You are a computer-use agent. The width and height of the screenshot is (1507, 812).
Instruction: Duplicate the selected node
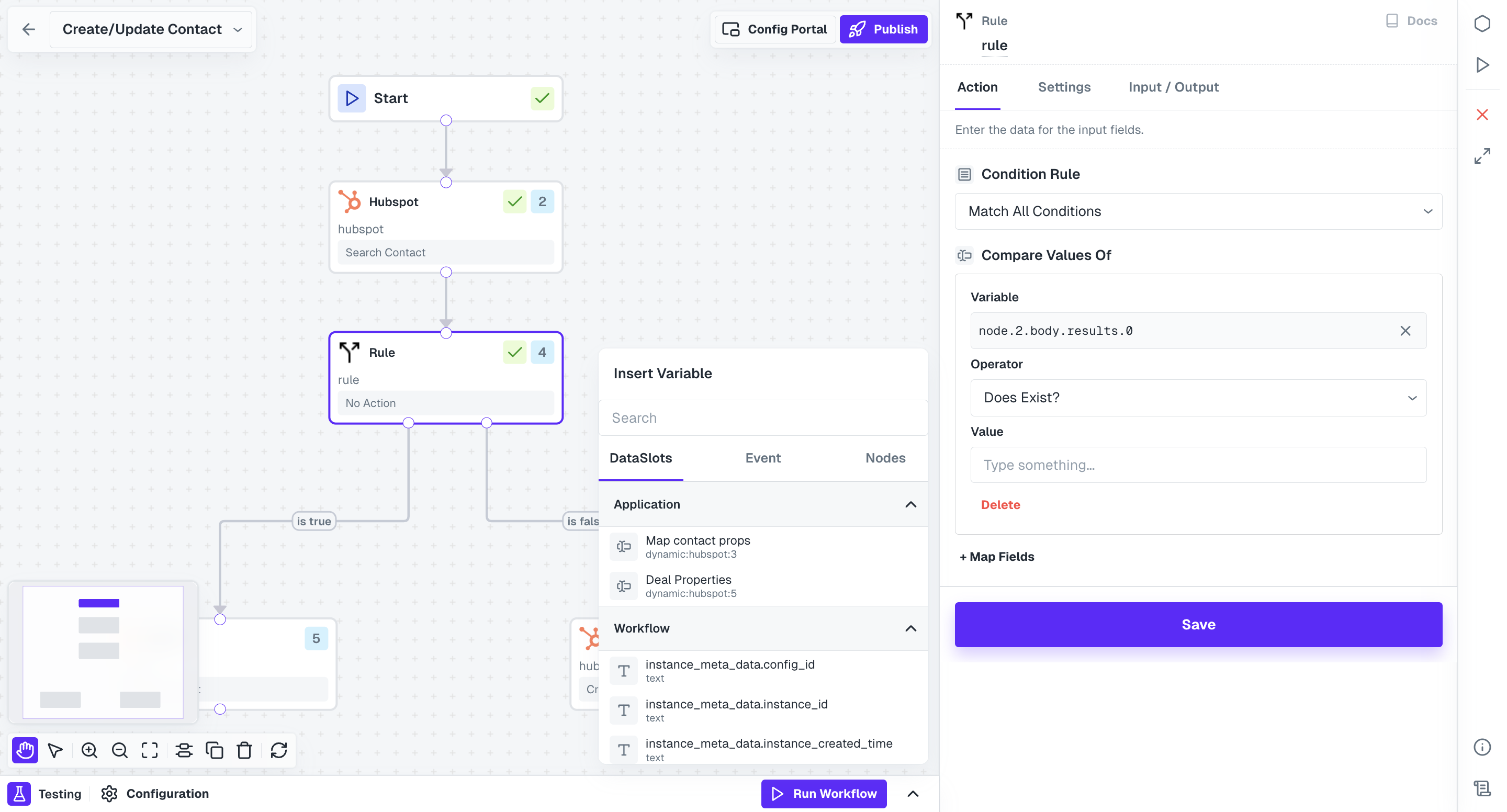click(215, 750)
